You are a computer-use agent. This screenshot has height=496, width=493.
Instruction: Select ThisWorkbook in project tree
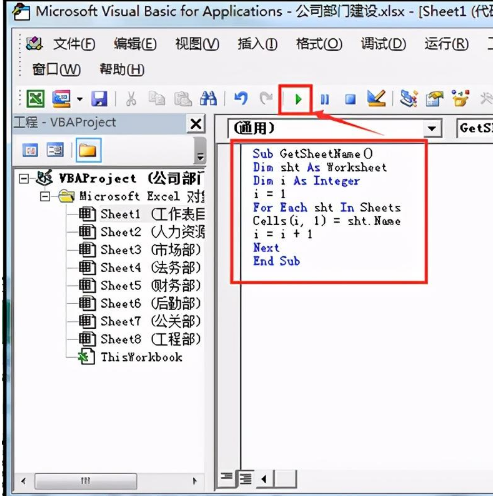(130, 357)
